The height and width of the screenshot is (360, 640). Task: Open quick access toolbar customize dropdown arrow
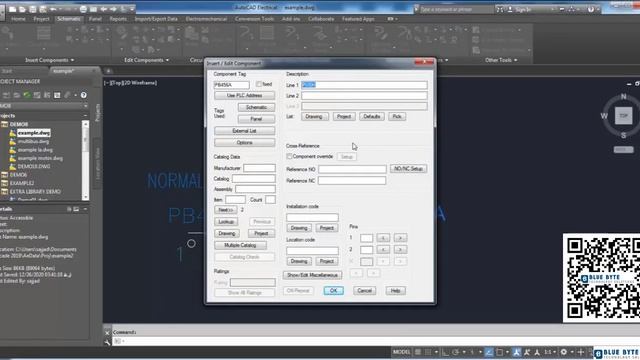[x=133, y=9]
